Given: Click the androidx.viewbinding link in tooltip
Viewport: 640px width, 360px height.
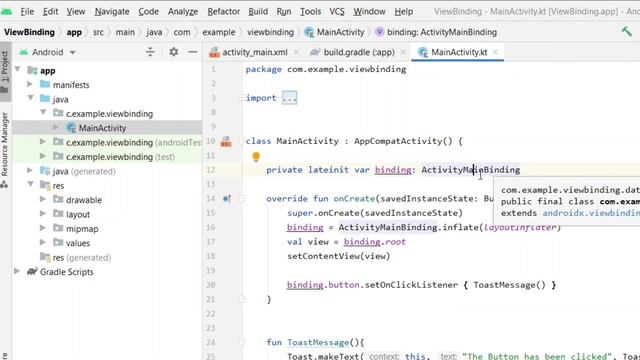Looking at the screenshot, I should tap(591, 213).
